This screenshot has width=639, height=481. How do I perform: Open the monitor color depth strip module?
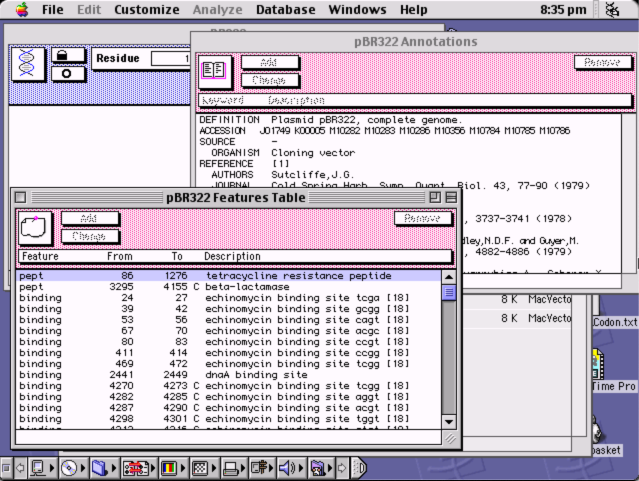[x=167, y=468]
